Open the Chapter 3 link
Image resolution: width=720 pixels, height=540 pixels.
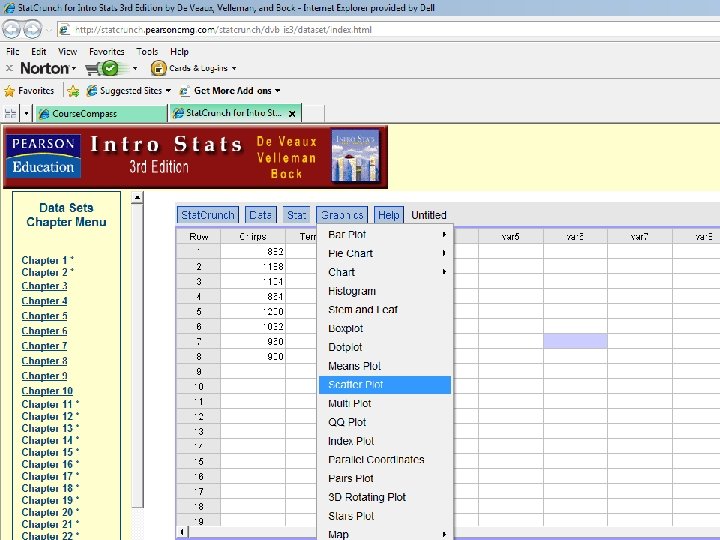click(45, 286)
